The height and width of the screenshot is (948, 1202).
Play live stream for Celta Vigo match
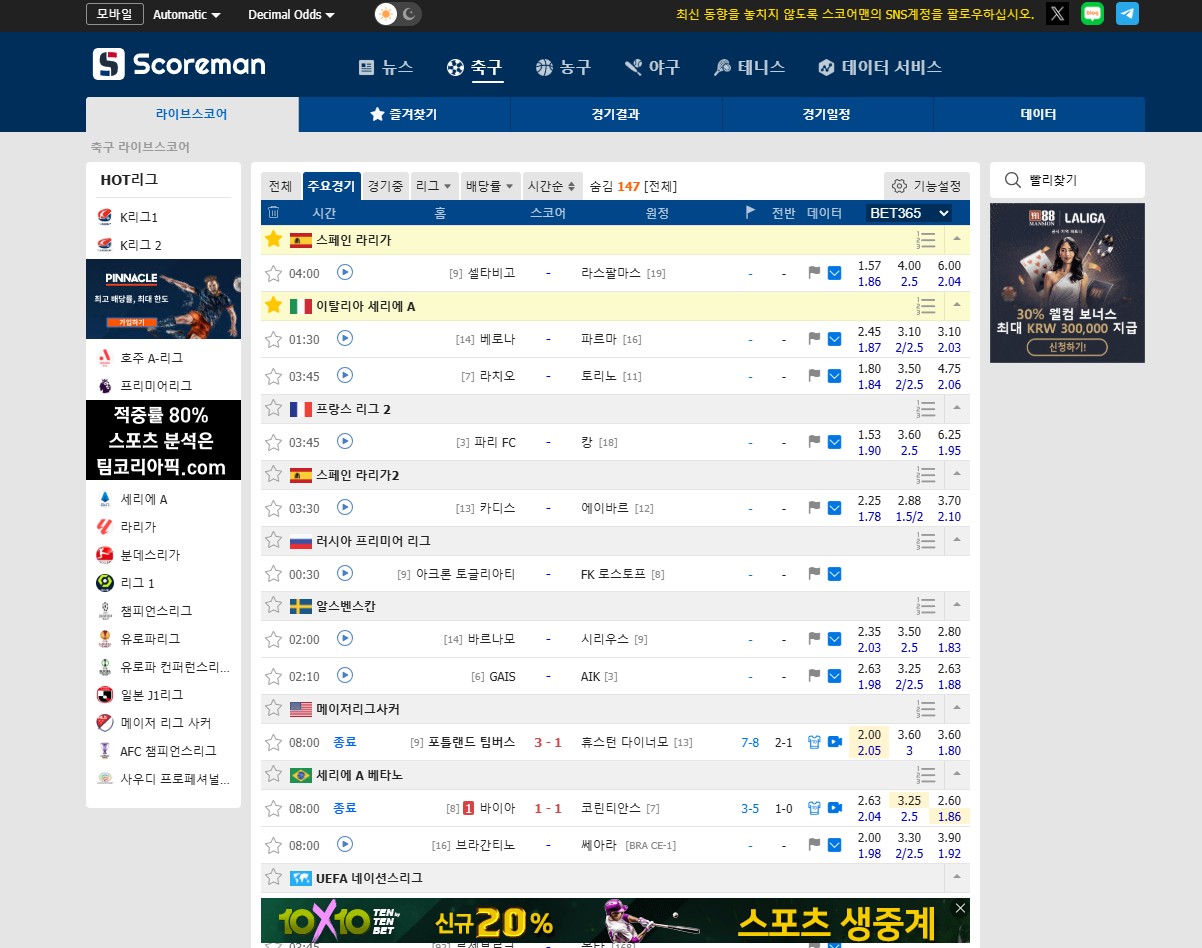(x=345, y=272)
